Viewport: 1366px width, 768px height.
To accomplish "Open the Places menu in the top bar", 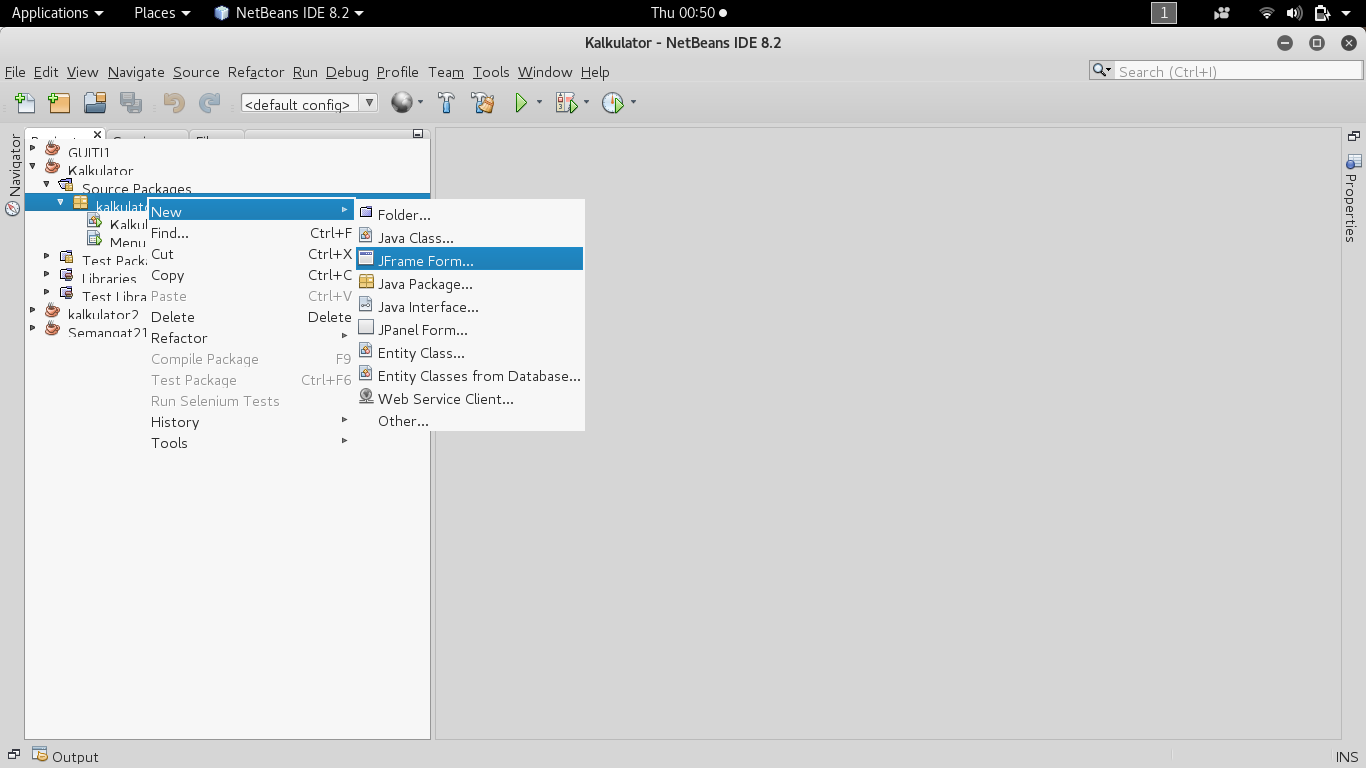I will [x=162, y=13].
